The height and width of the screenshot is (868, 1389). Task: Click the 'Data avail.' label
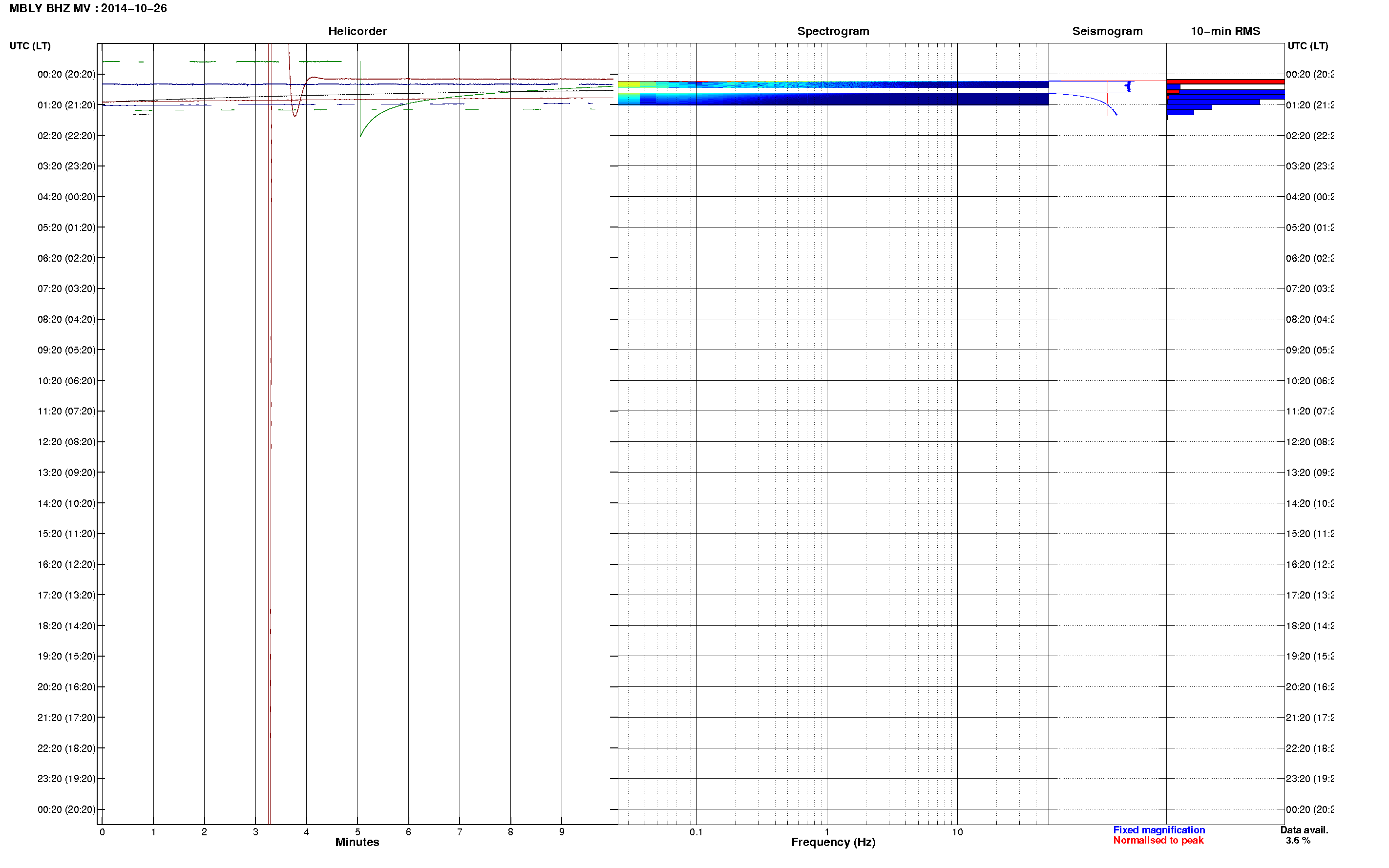point(1304,830)
